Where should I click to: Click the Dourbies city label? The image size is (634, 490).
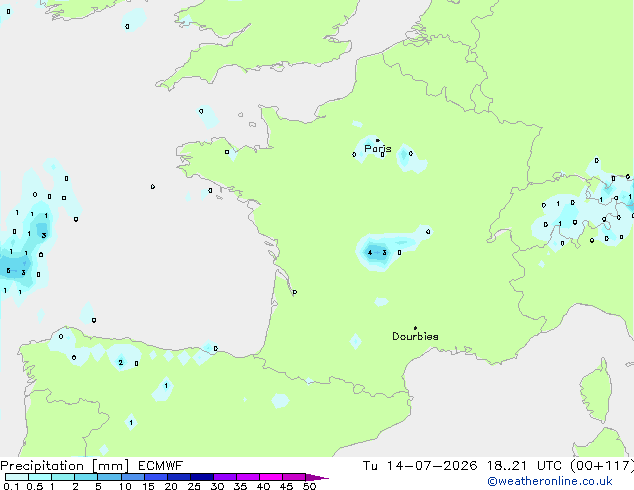(x=415, y=336)
